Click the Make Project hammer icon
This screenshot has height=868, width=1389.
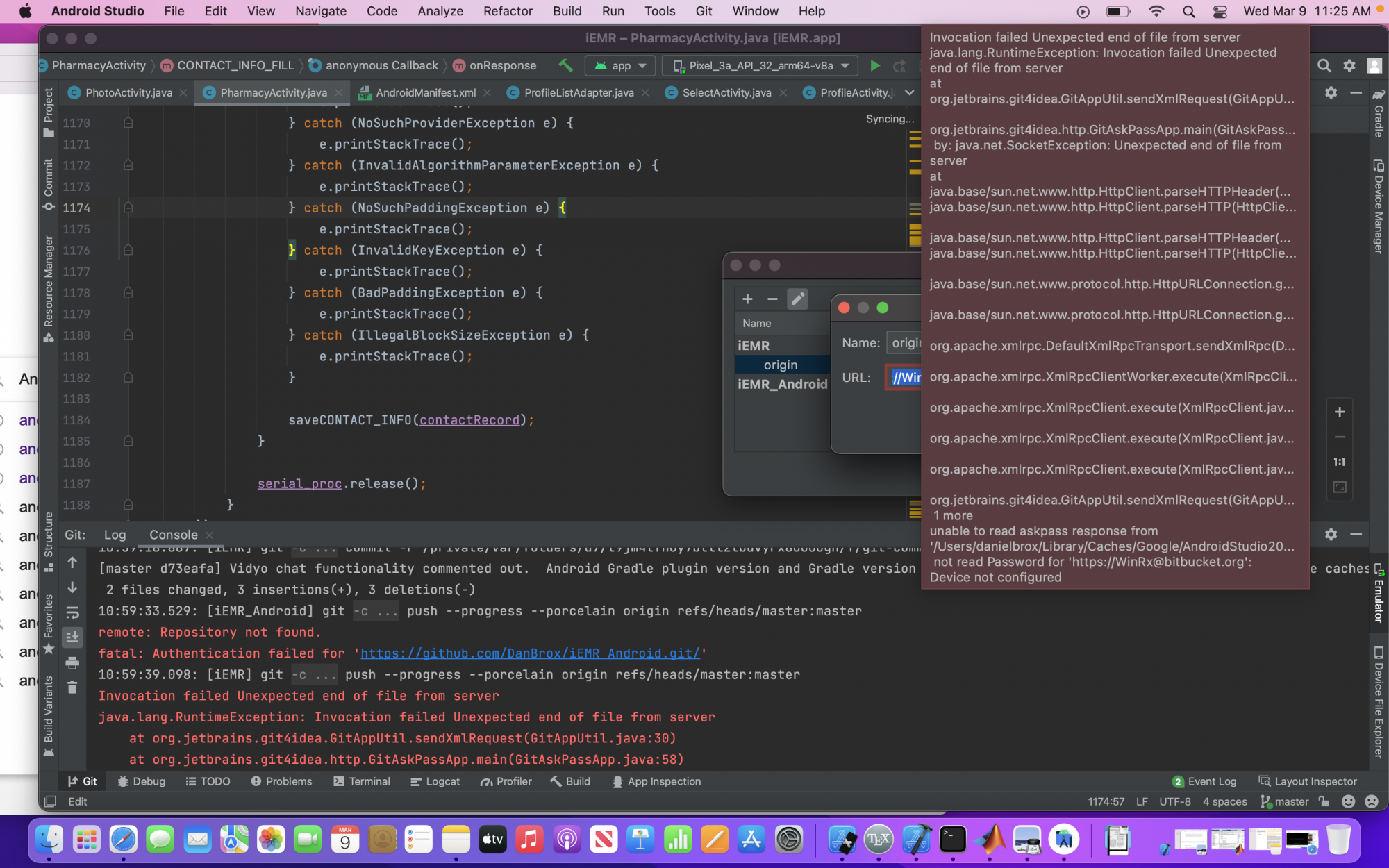point(565,65)
